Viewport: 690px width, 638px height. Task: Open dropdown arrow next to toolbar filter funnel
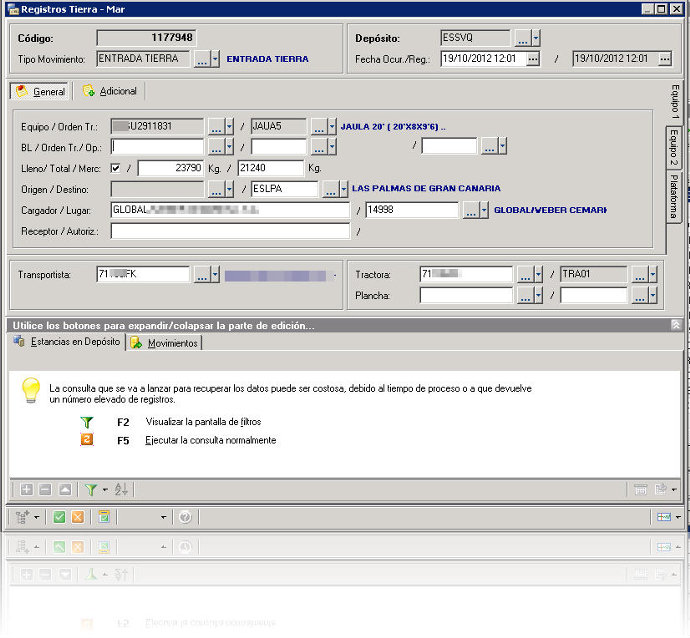(105, 489)
